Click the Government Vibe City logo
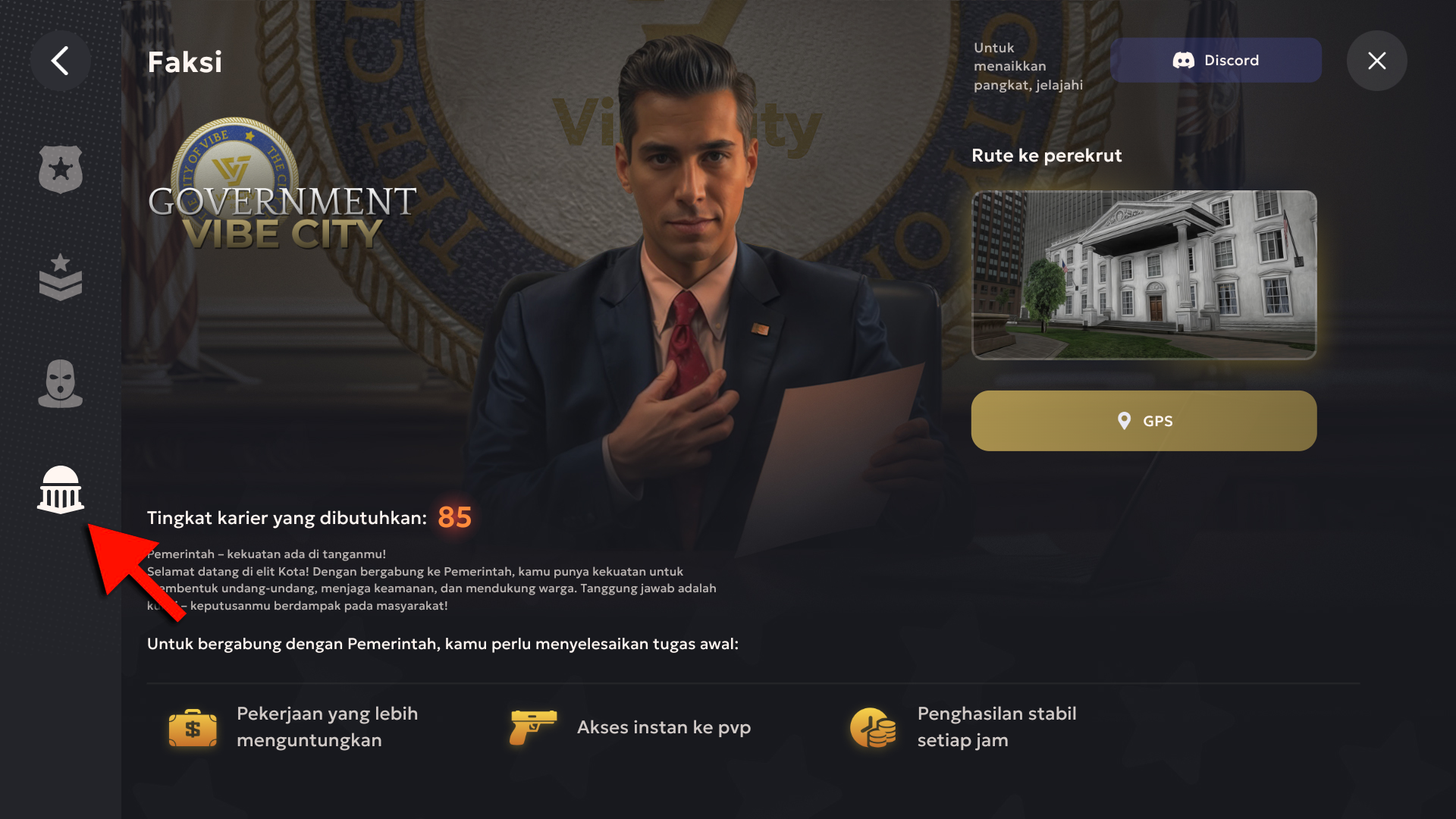The height and width of the screenshot is (819, 1456). (281, 186)
